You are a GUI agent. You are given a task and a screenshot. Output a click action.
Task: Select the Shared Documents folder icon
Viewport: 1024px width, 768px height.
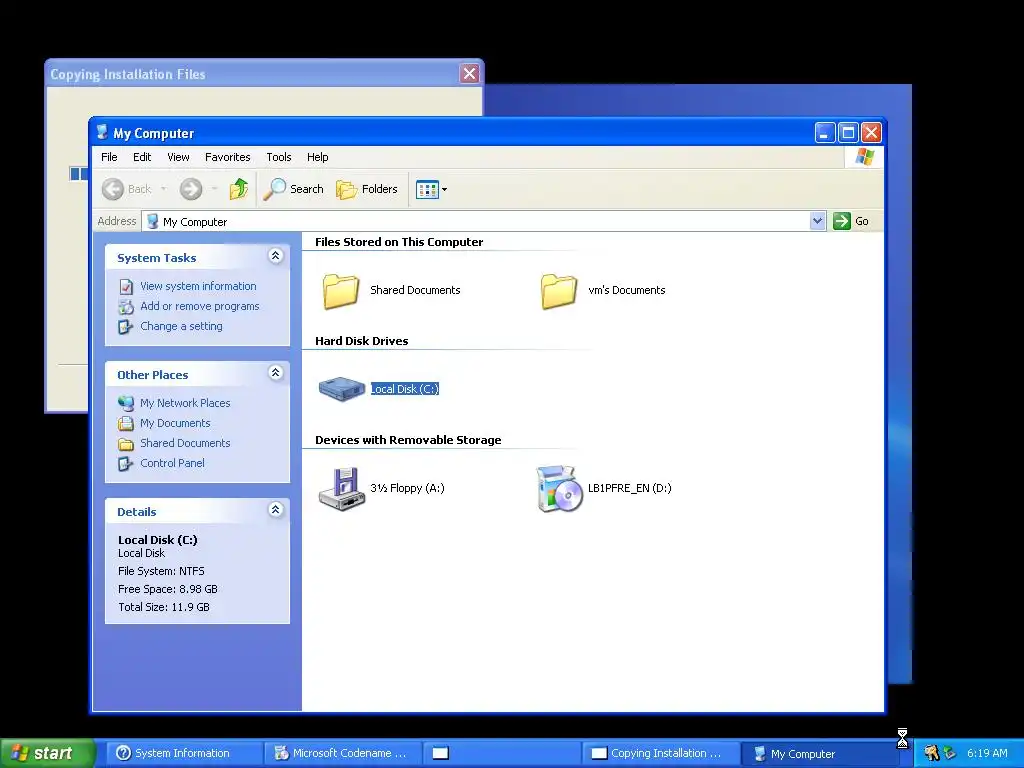tap(341, 291)
